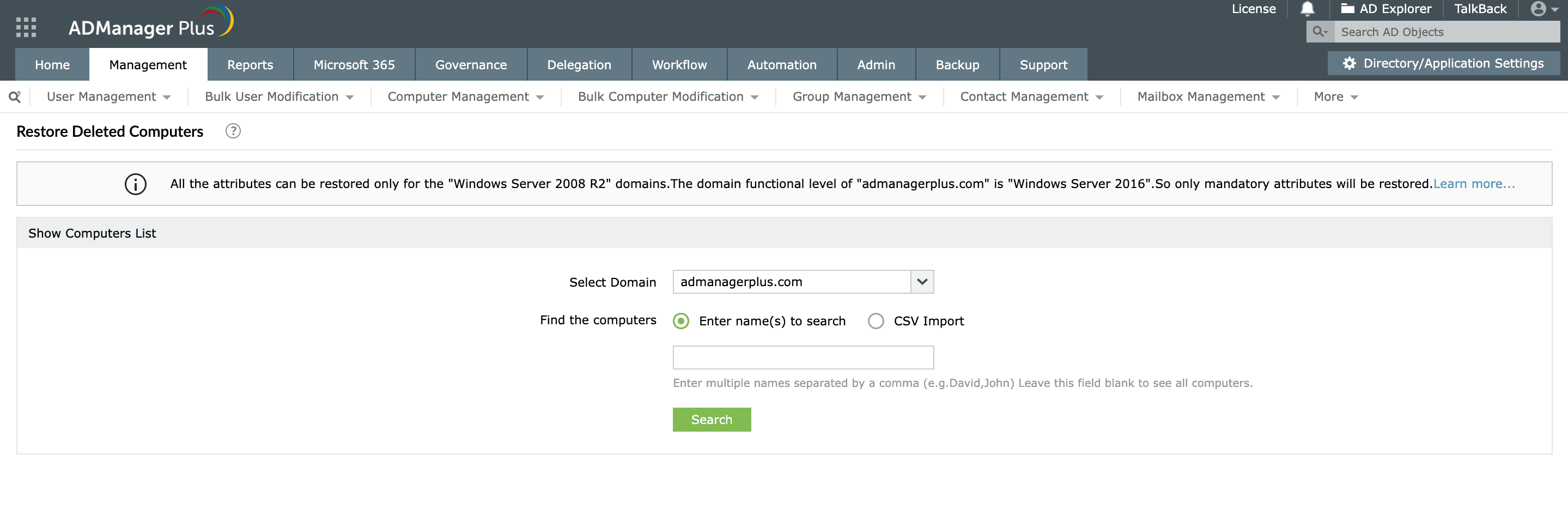
Task: Click the notifications bell icon
Action: click(x=1308, y=9)
